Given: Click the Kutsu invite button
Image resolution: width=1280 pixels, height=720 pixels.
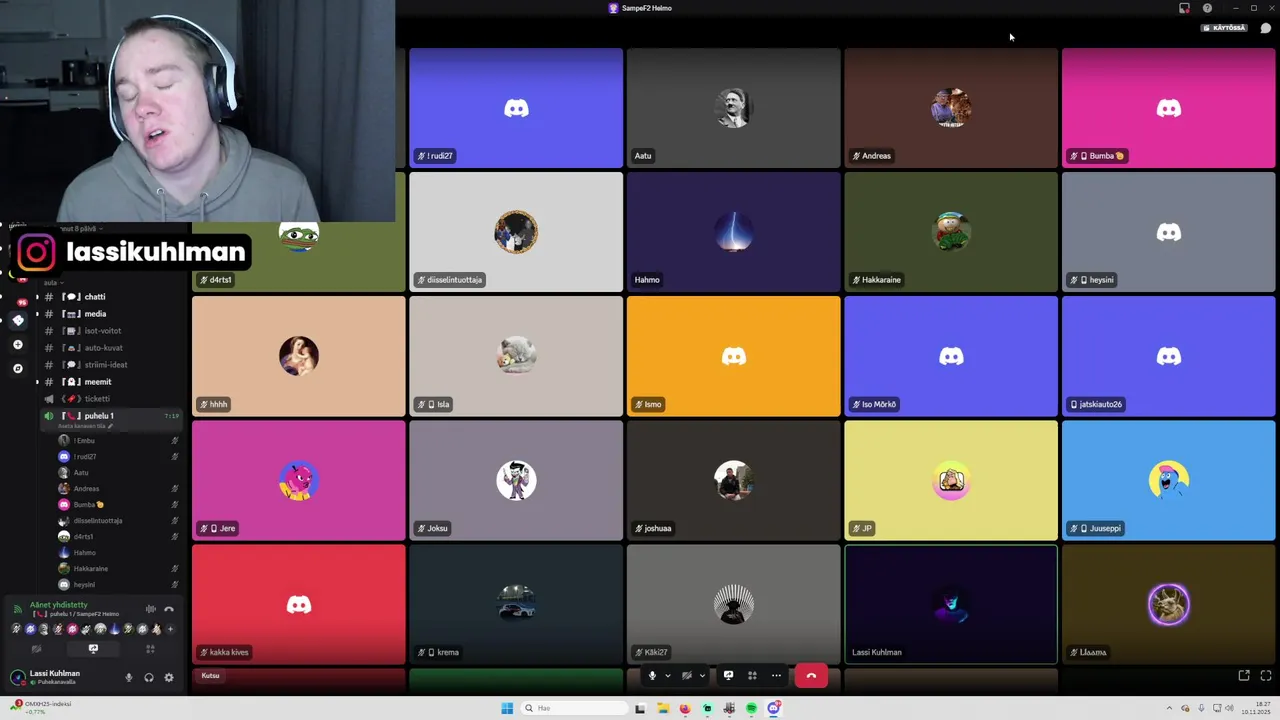Looking at the screenshot, I should [210, 676].
